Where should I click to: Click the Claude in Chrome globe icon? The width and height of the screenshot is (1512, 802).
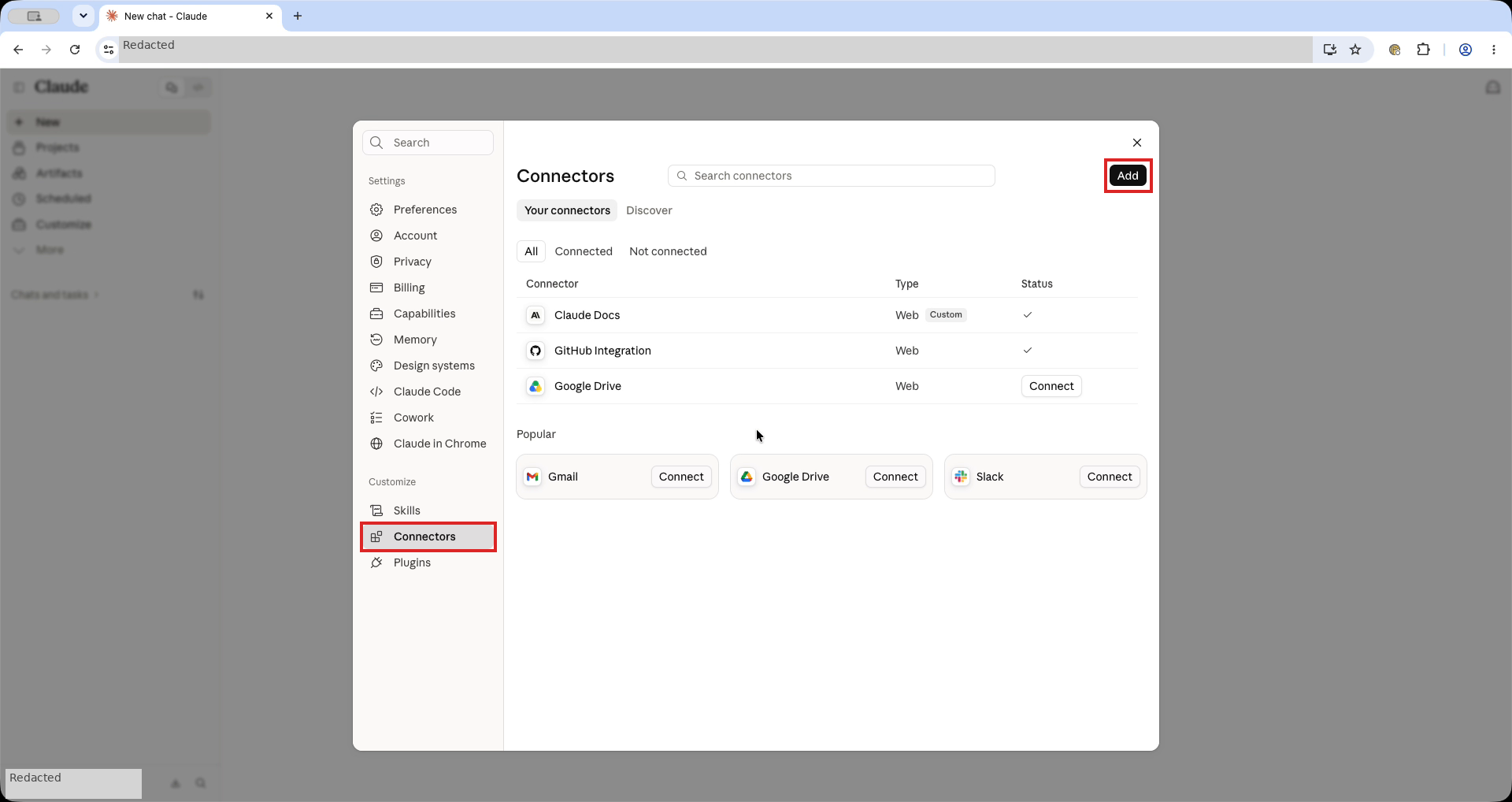[376, 444]
